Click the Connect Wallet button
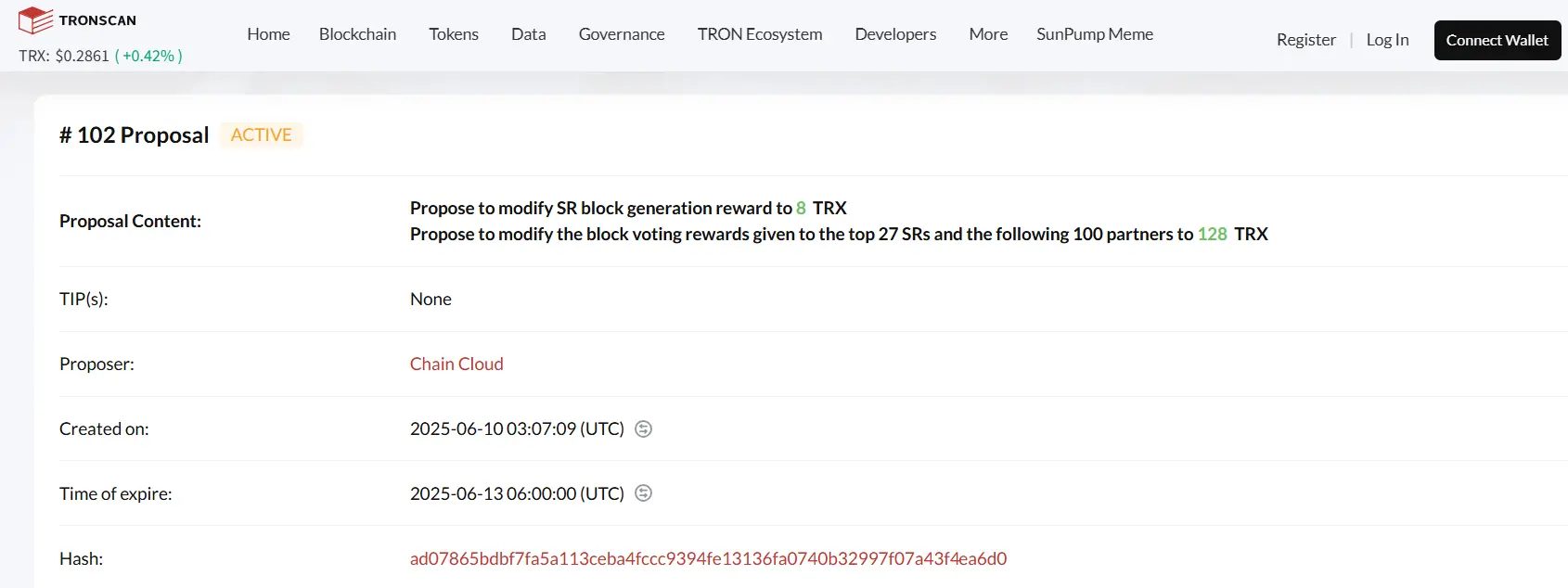Image resolution: width=1568 pixels, height=588 pixels. coord(1497,40)
